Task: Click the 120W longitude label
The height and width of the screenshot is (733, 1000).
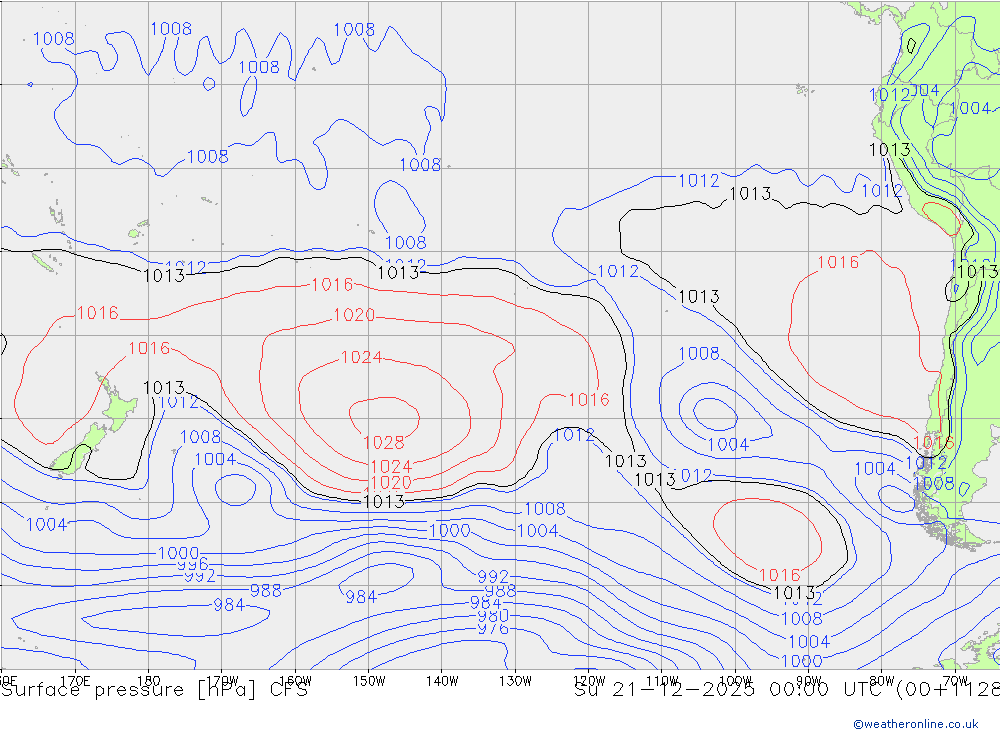Action: [589, 681]
